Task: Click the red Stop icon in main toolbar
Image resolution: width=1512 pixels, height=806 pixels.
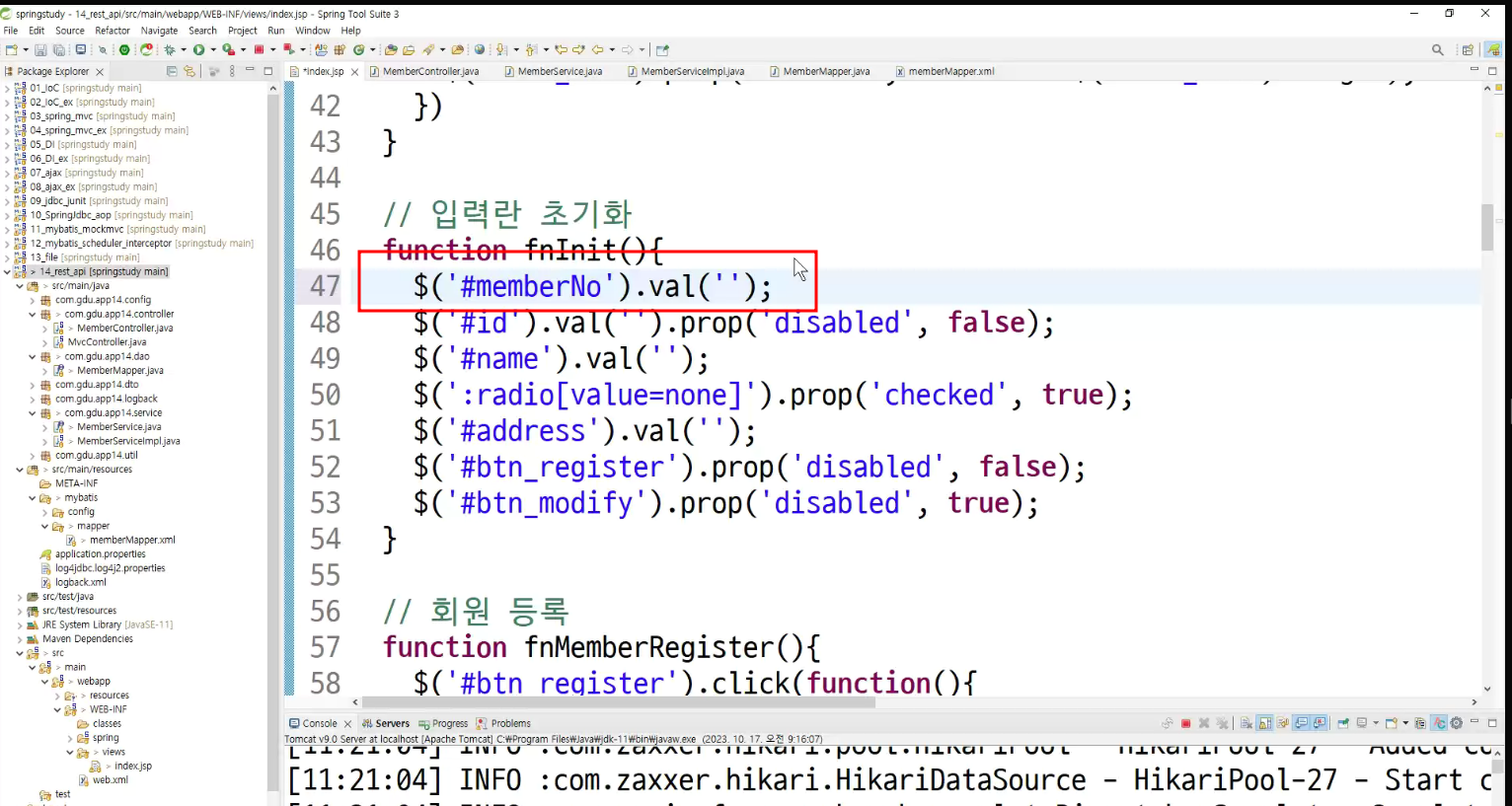Action: point(259,49)
